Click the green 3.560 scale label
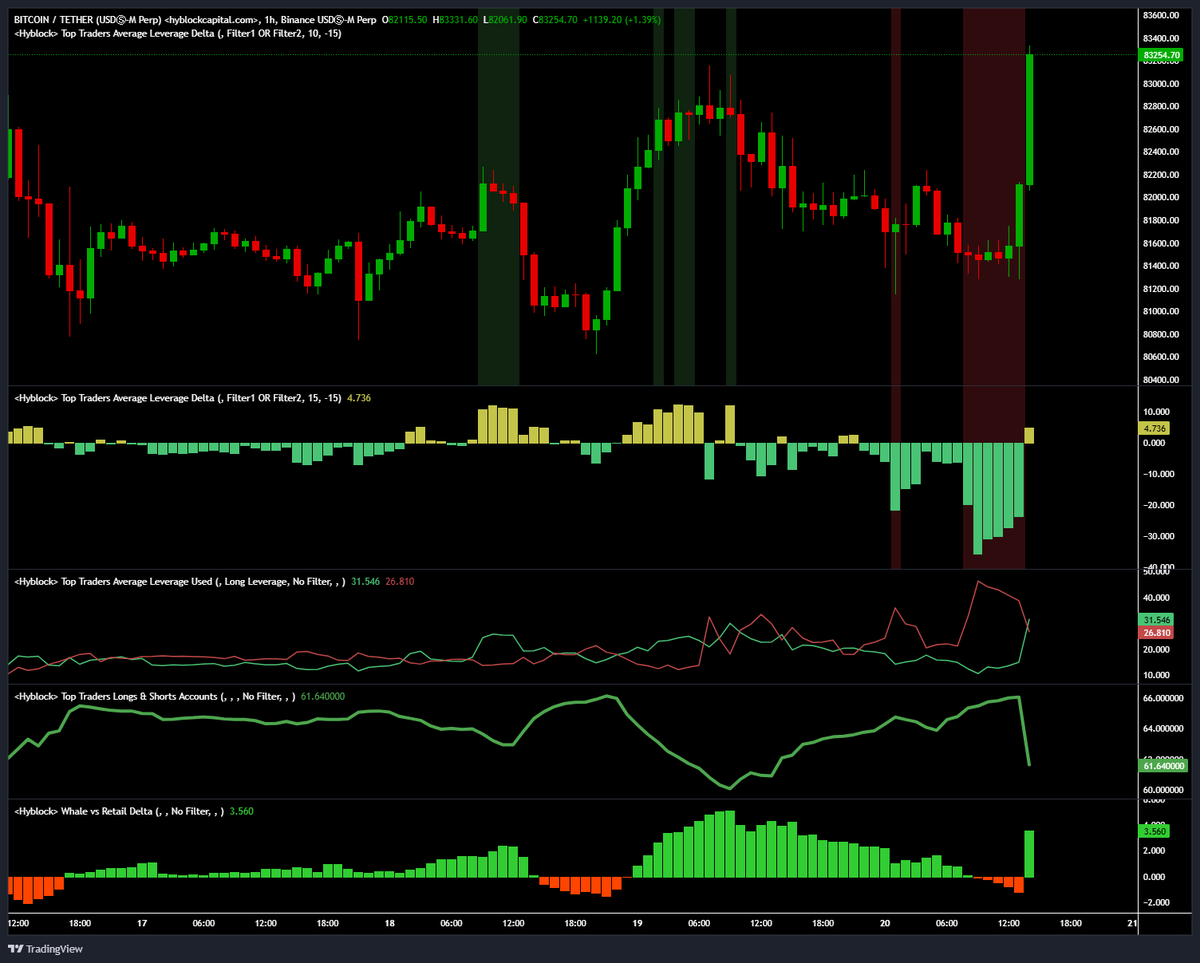The image size is (1200, 963). pyautogui.click(x=1156, y=831)
